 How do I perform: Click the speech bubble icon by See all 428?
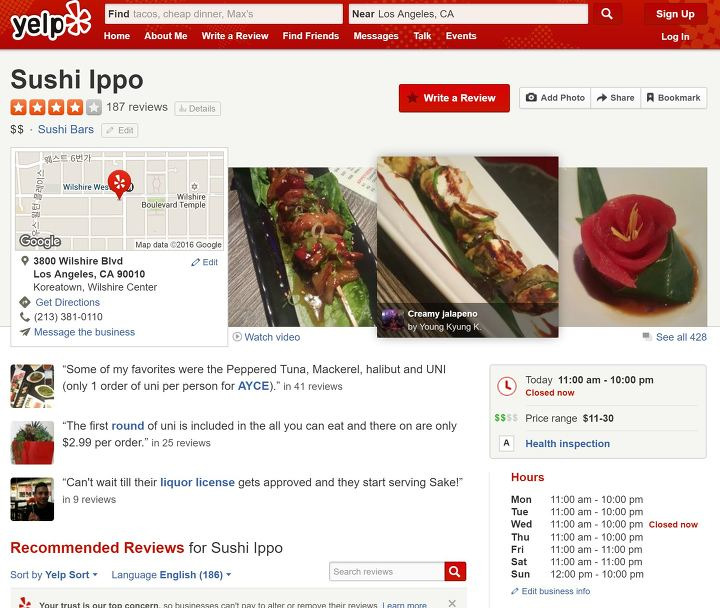pyautogui.click(x=647, y=337)
